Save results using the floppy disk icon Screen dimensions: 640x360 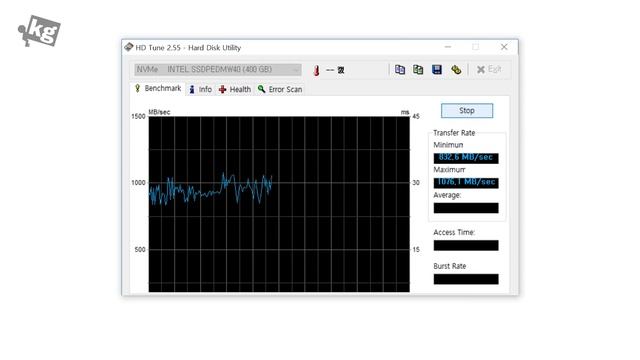tap(437, 70)
